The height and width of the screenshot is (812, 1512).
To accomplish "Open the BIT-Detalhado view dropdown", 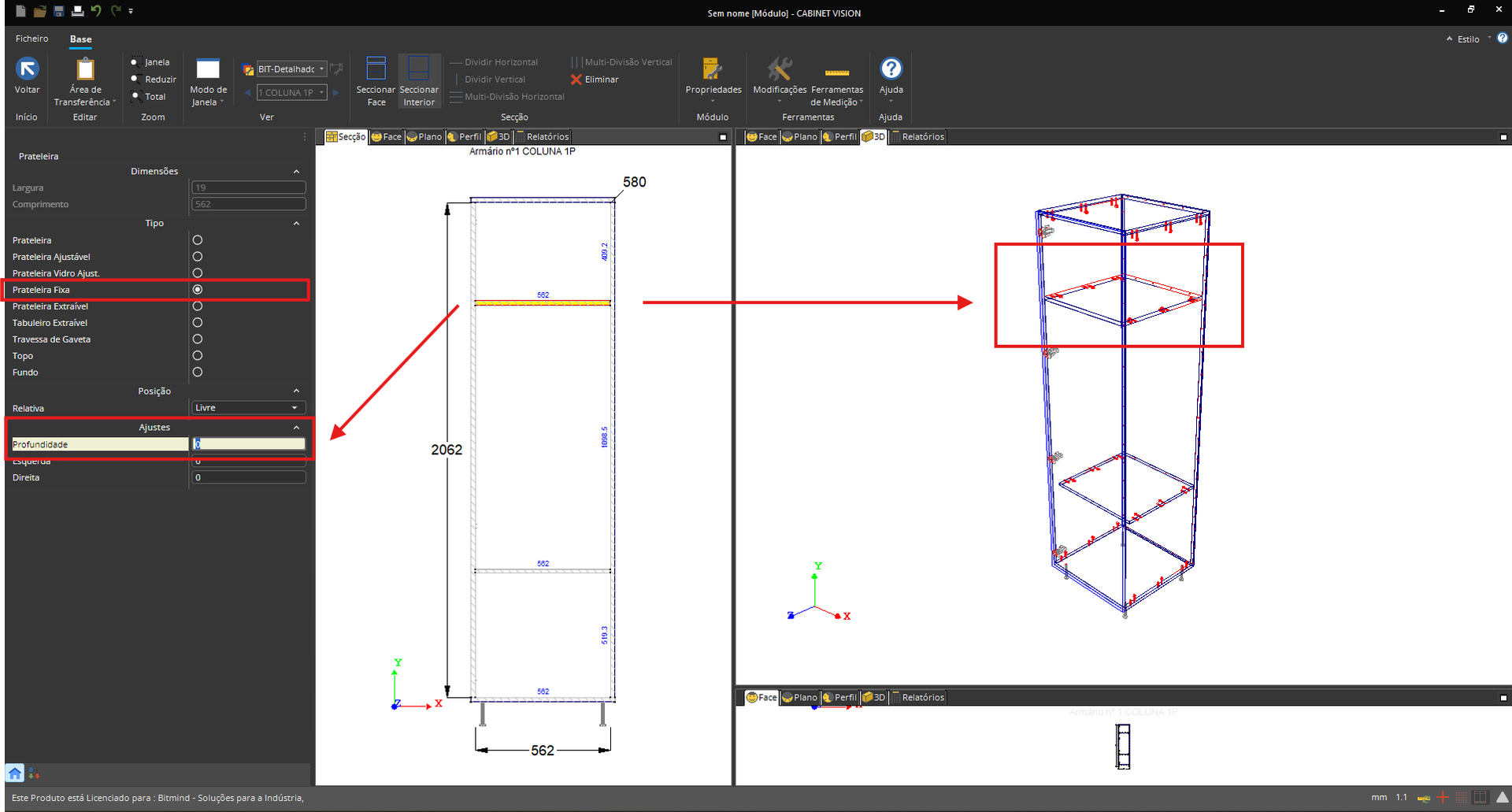I will [x=291, y=69].
